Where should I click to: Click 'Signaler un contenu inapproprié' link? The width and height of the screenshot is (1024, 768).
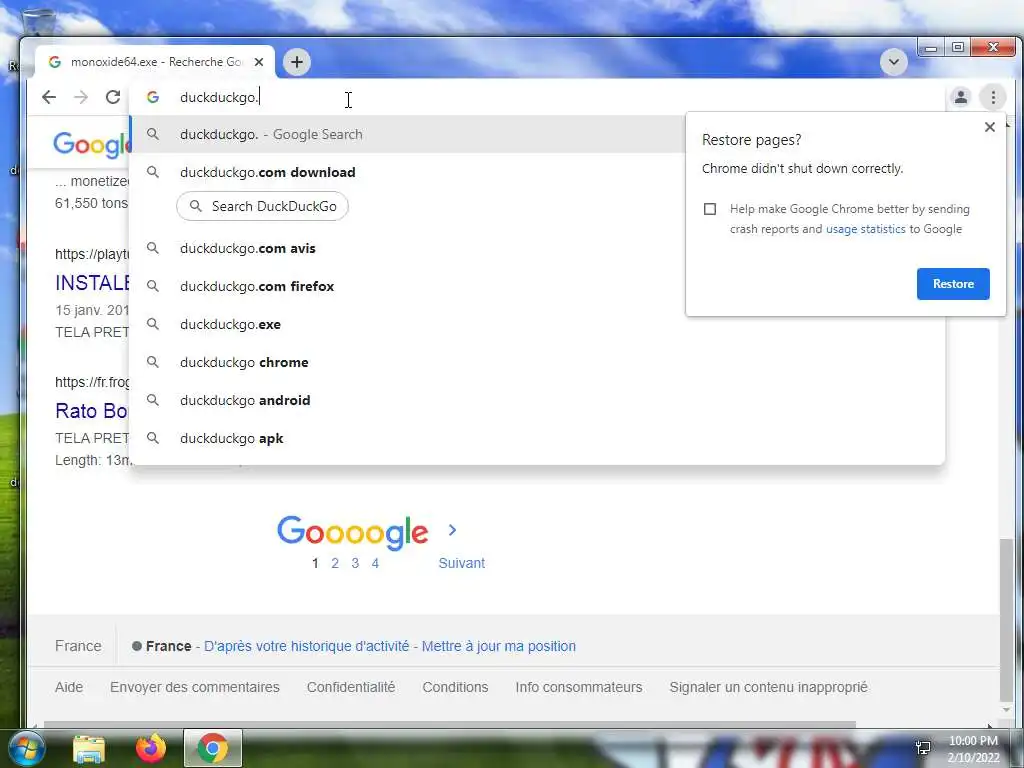click(x=769, y=688)
